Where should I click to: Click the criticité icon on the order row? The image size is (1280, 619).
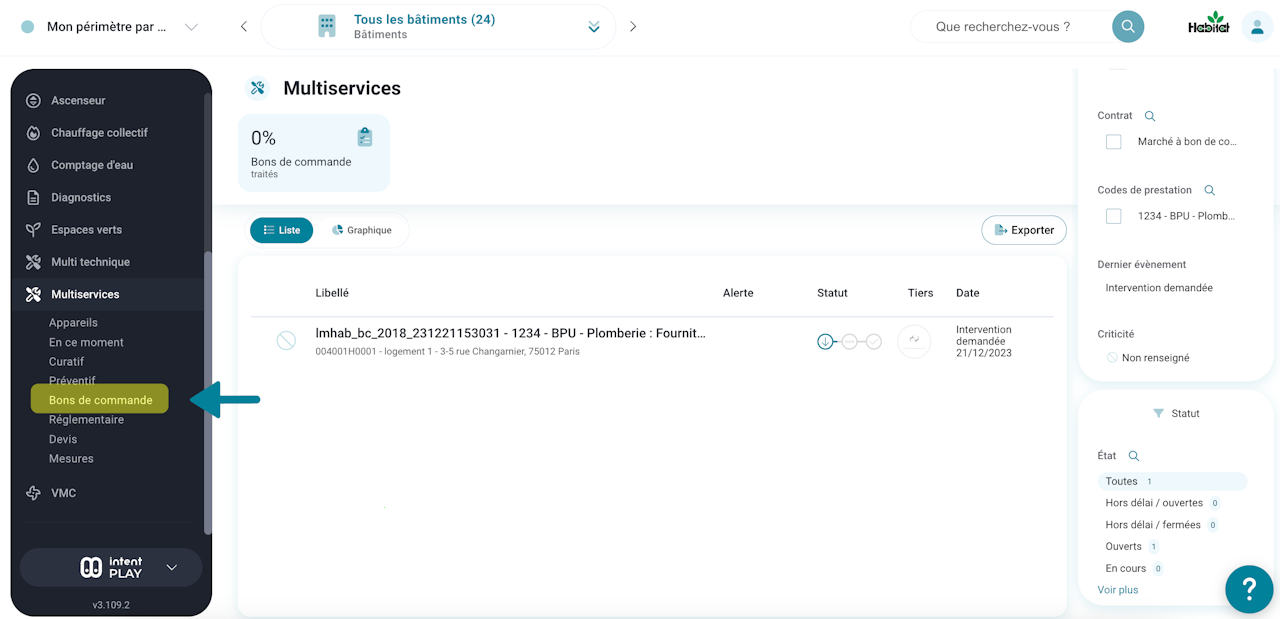[x=286, y=341]
